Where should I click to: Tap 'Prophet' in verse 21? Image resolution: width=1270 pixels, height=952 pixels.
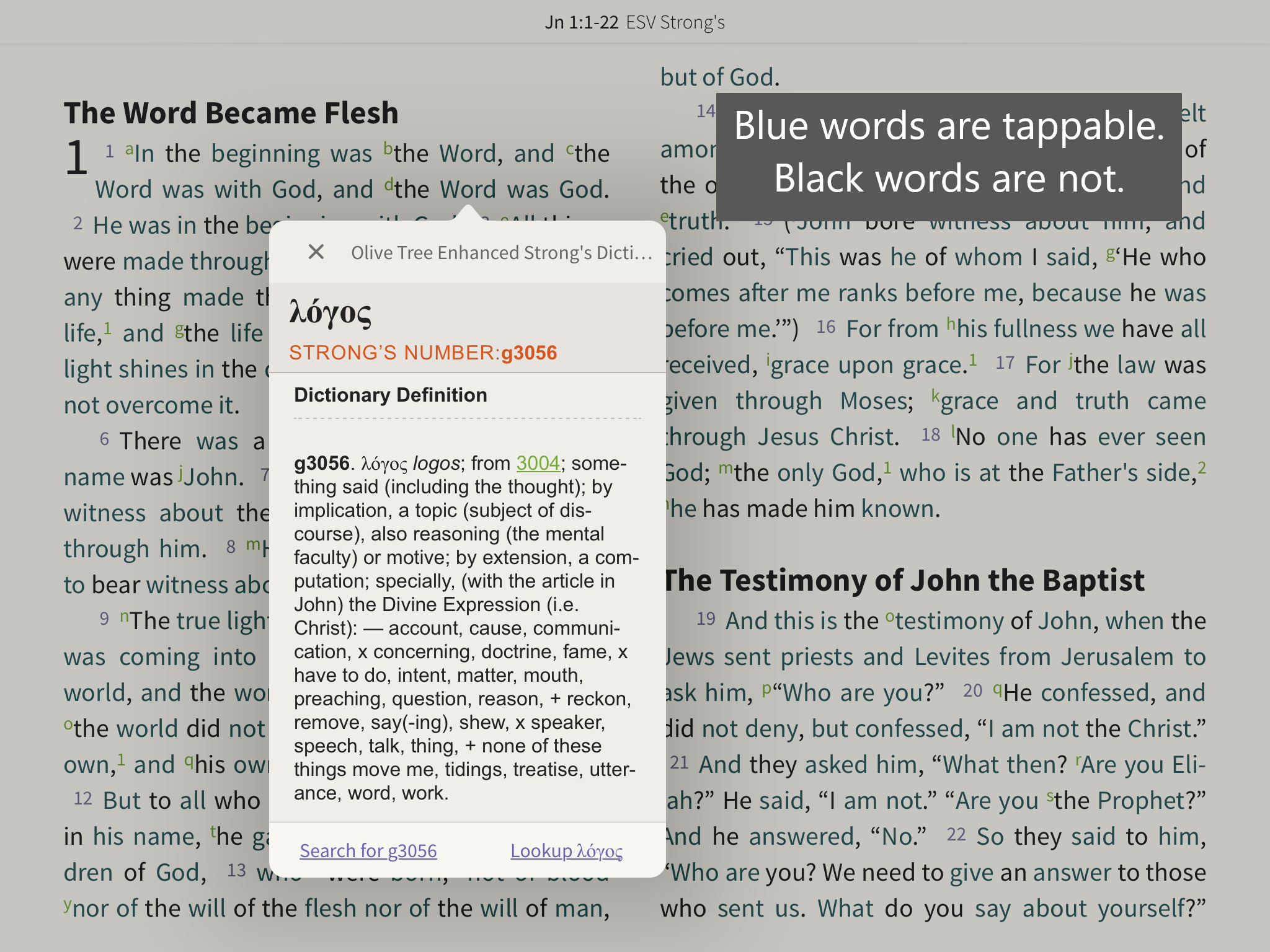(1142, 801)
